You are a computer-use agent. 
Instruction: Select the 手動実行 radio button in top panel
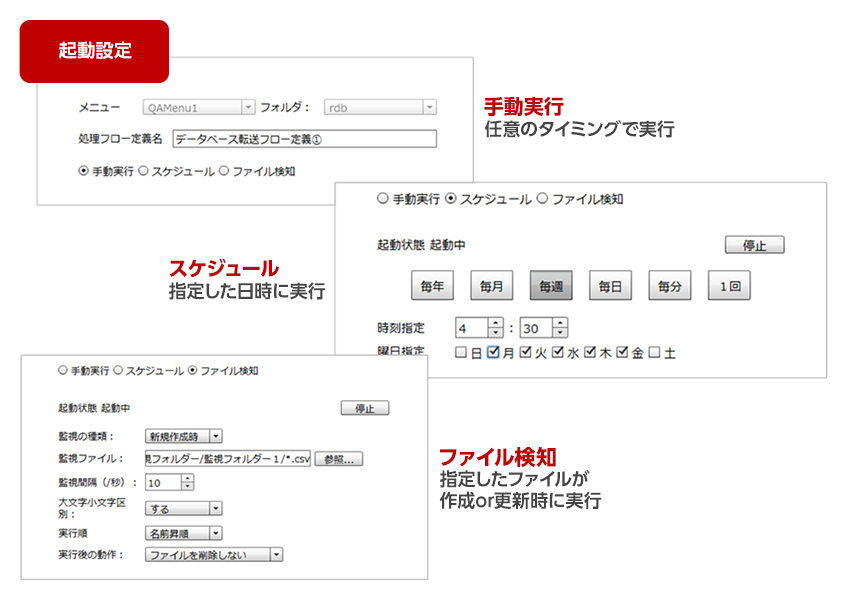point(84,171)
